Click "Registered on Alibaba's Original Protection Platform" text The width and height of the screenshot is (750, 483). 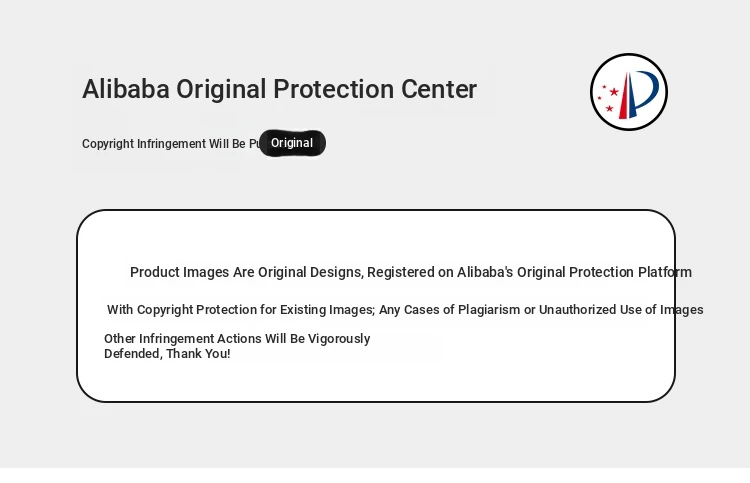pyautogui.click(x=529, y=272)
